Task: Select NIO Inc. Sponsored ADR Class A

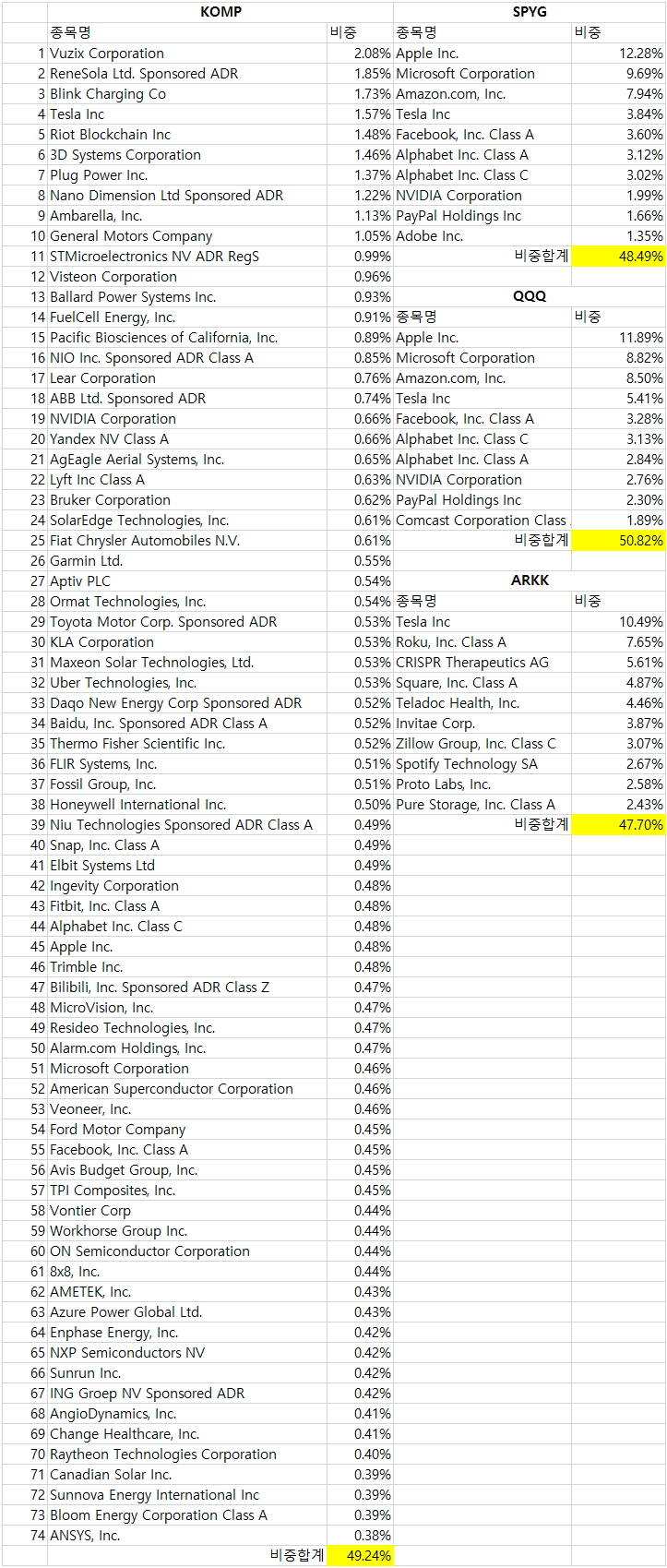Action: coord(187,358)
